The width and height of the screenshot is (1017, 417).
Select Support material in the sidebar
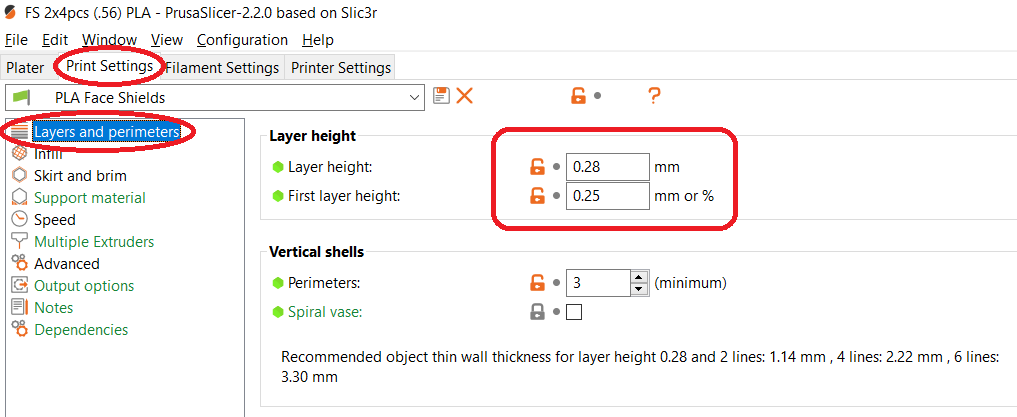coord(90,198)
